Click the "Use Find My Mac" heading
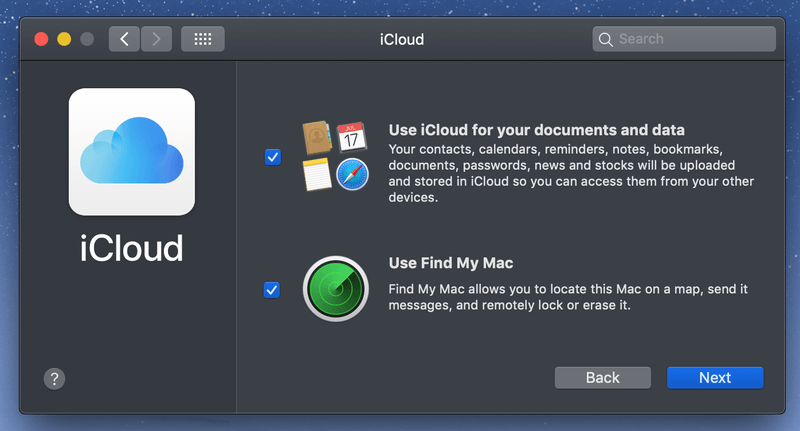 [x=450, y=263]
